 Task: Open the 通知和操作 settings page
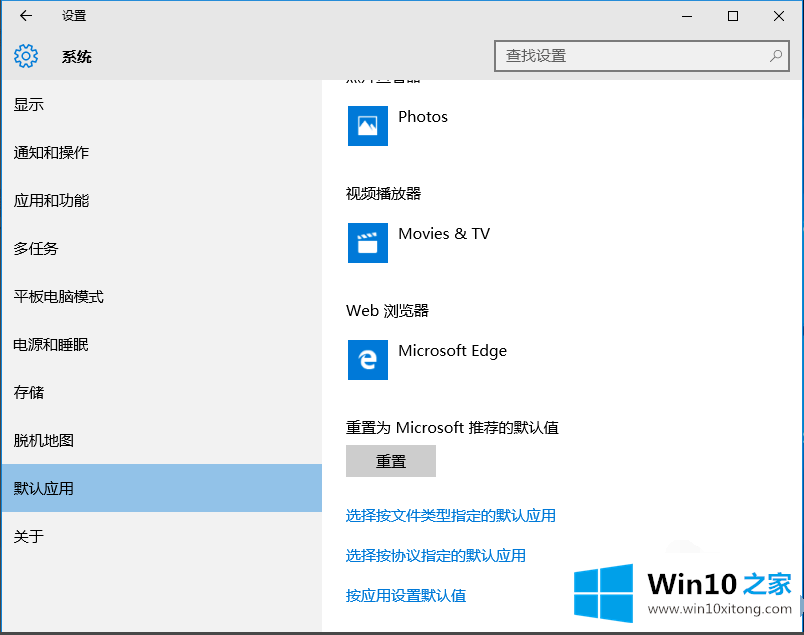(x=162, y=152)
